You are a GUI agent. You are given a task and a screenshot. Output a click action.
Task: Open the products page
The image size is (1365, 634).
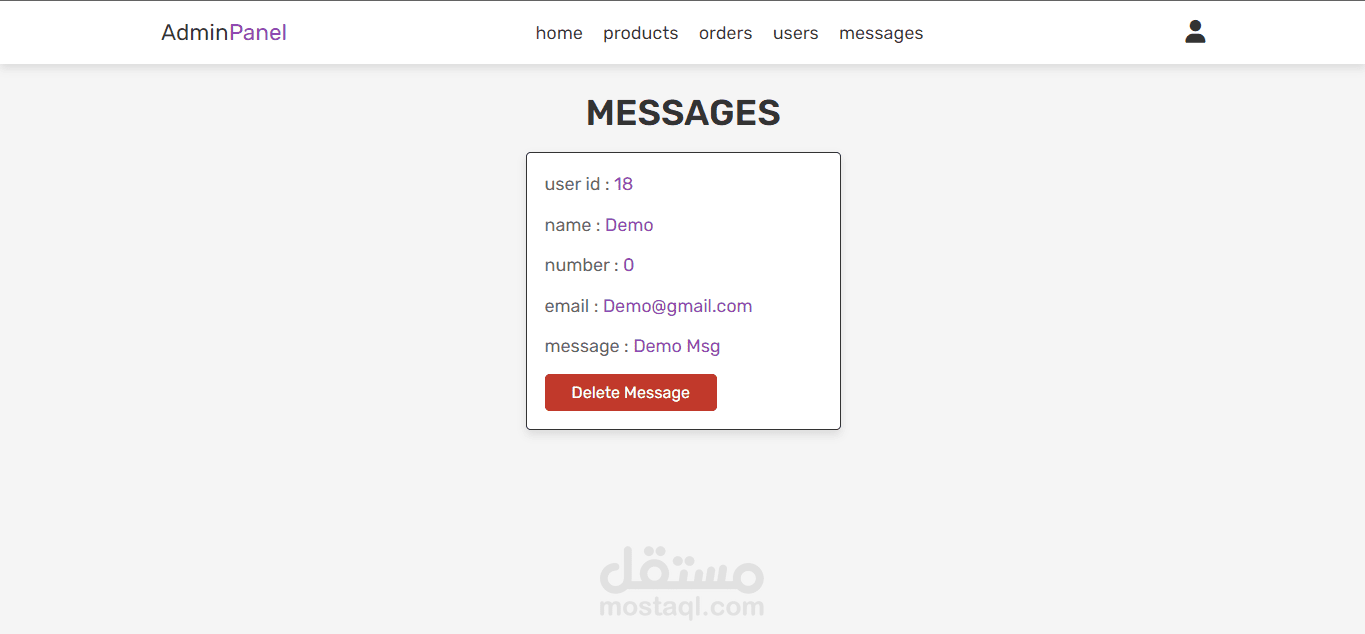640,33
